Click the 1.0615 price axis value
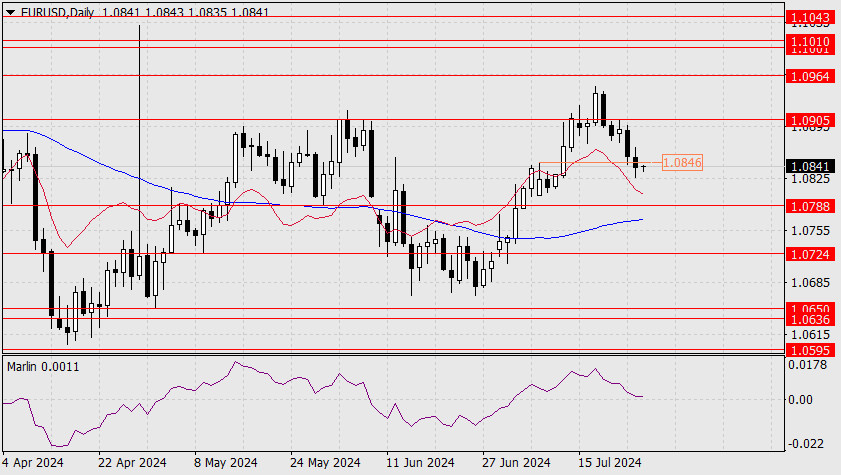The image size is (841, 475). tap(810, 335)
